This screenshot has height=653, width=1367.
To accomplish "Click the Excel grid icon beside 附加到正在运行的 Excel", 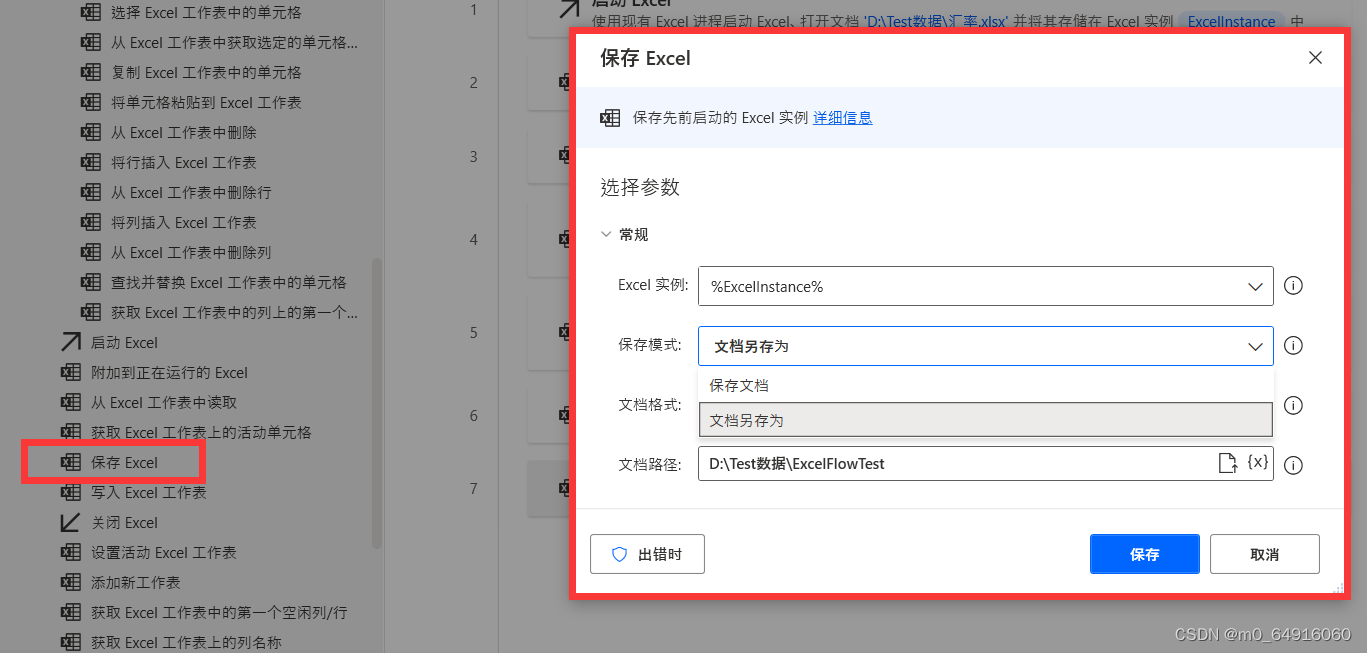I will 72,372.
